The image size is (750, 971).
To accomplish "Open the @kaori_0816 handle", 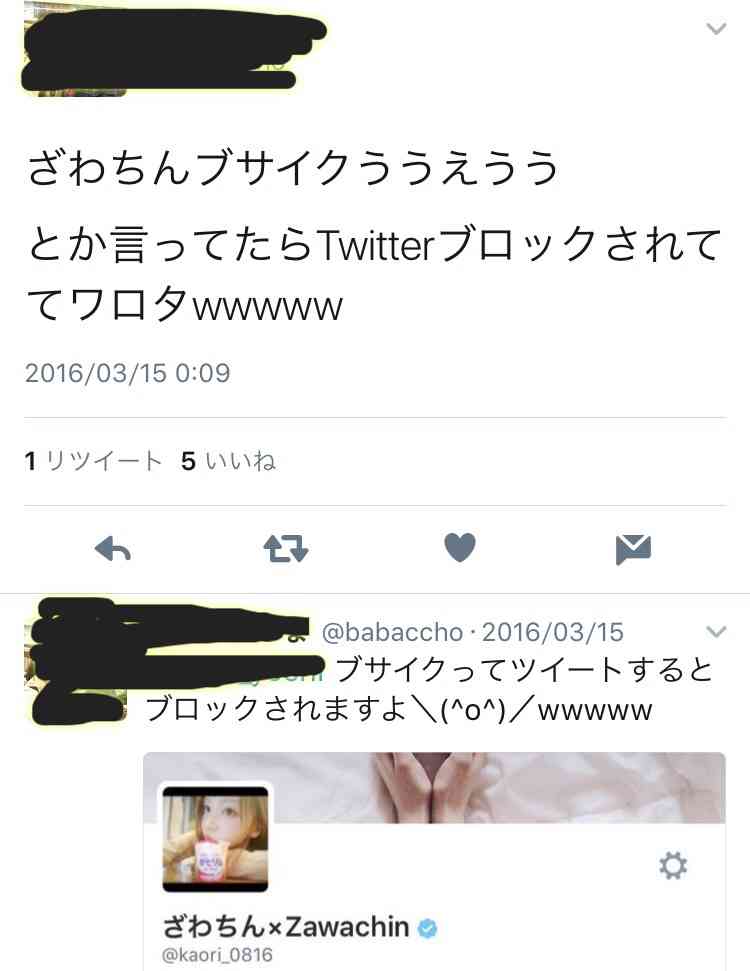I will point(217,955).
